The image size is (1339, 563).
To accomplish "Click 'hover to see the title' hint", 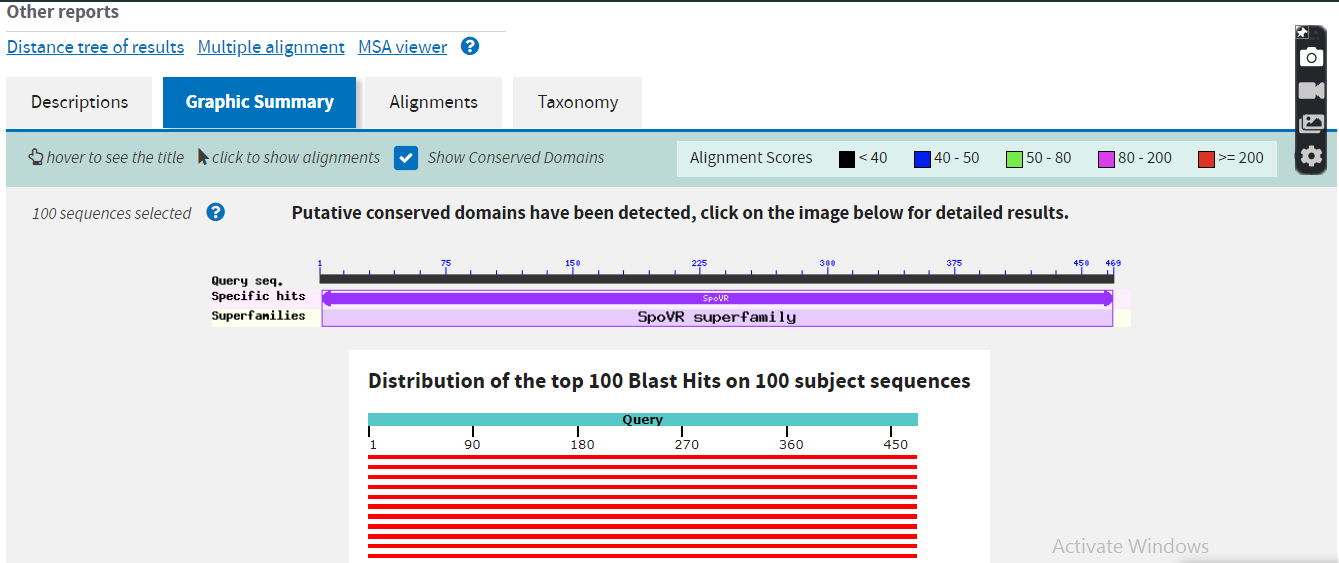I will click(115, 157).
